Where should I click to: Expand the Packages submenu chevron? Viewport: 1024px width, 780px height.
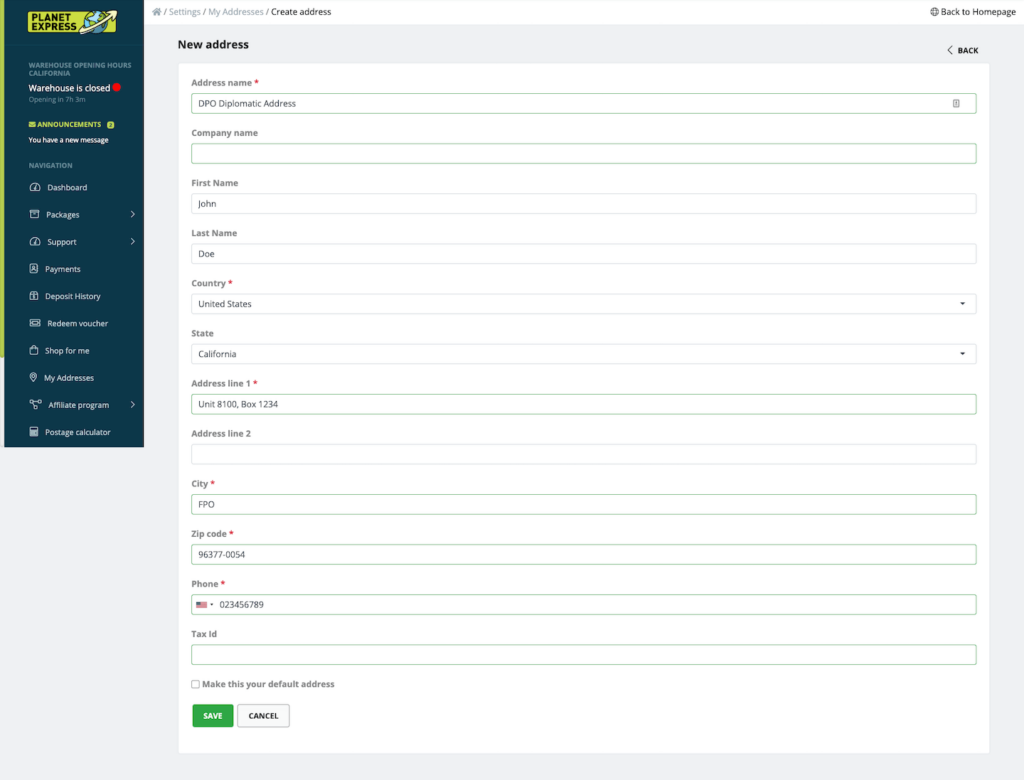[x=133, y=214]
